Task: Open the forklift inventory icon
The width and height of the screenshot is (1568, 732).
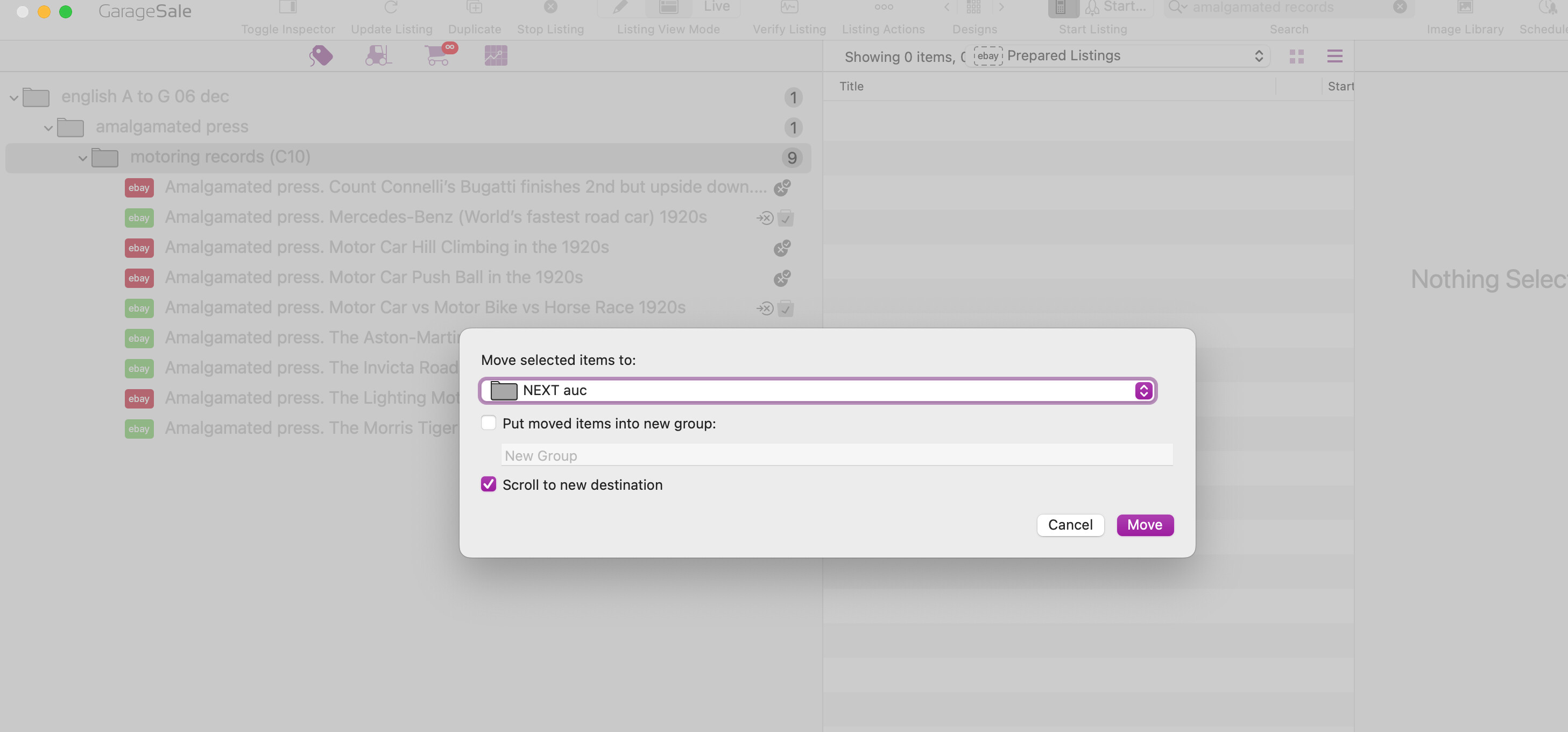Action: 378,56
